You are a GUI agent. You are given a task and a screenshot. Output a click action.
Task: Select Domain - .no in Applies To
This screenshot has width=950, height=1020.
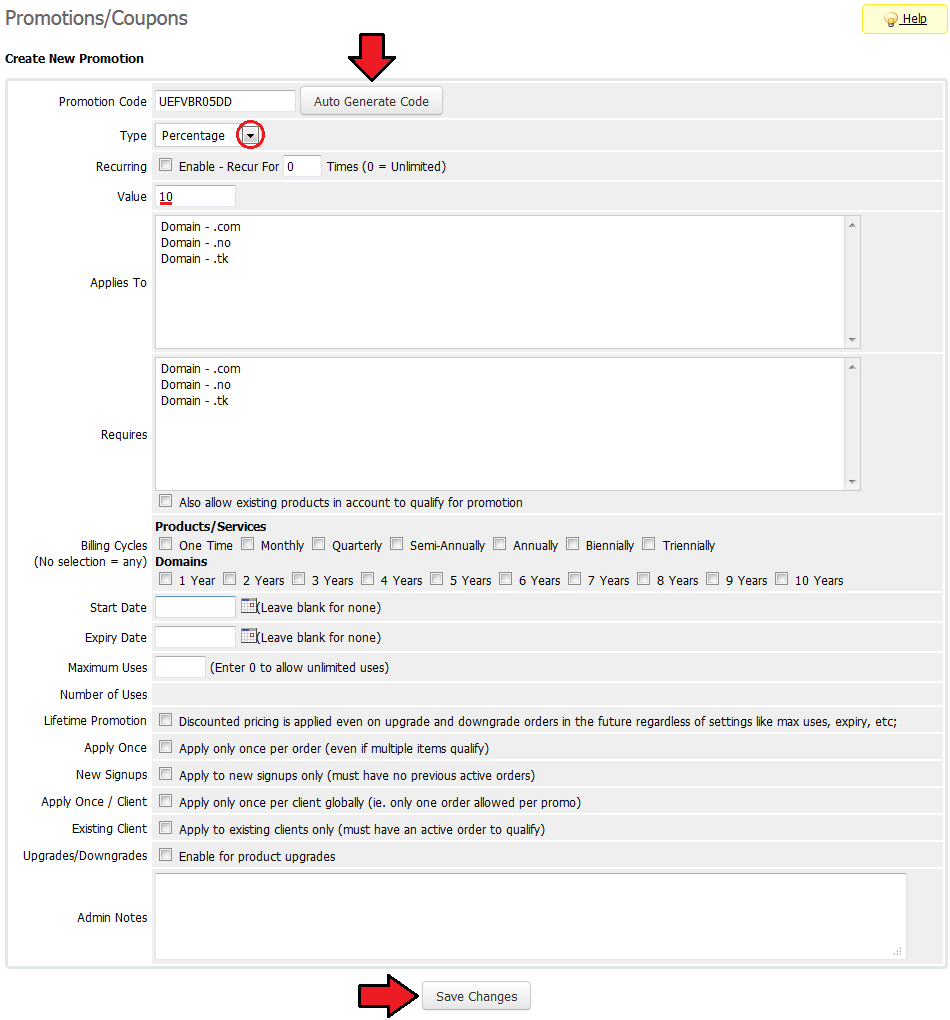coord(196,243)
